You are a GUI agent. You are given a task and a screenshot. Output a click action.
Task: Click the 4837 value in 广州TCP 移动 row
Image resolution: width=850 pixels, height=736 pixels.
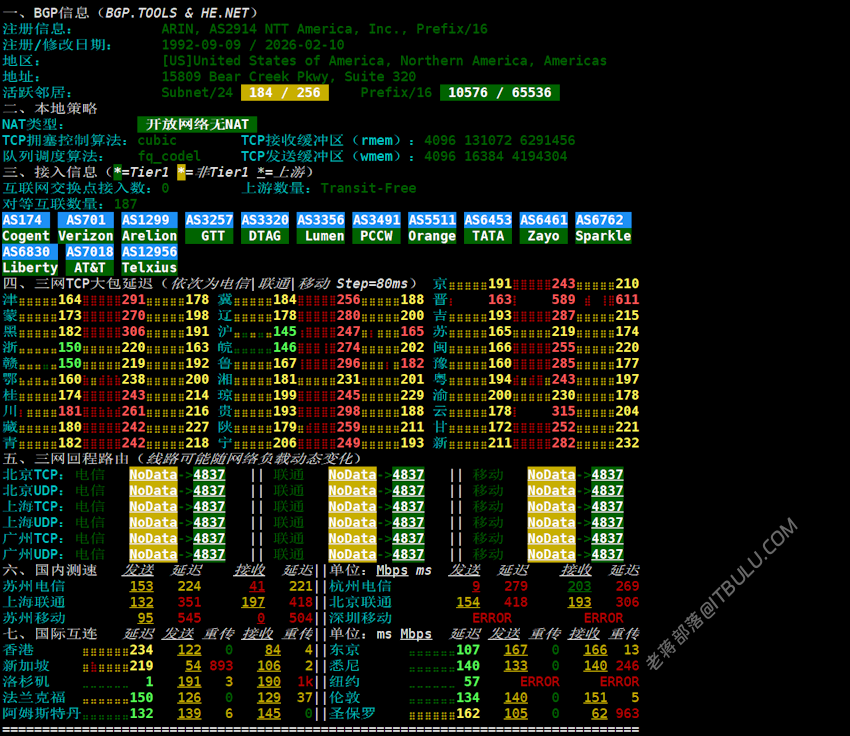[607, 539]
